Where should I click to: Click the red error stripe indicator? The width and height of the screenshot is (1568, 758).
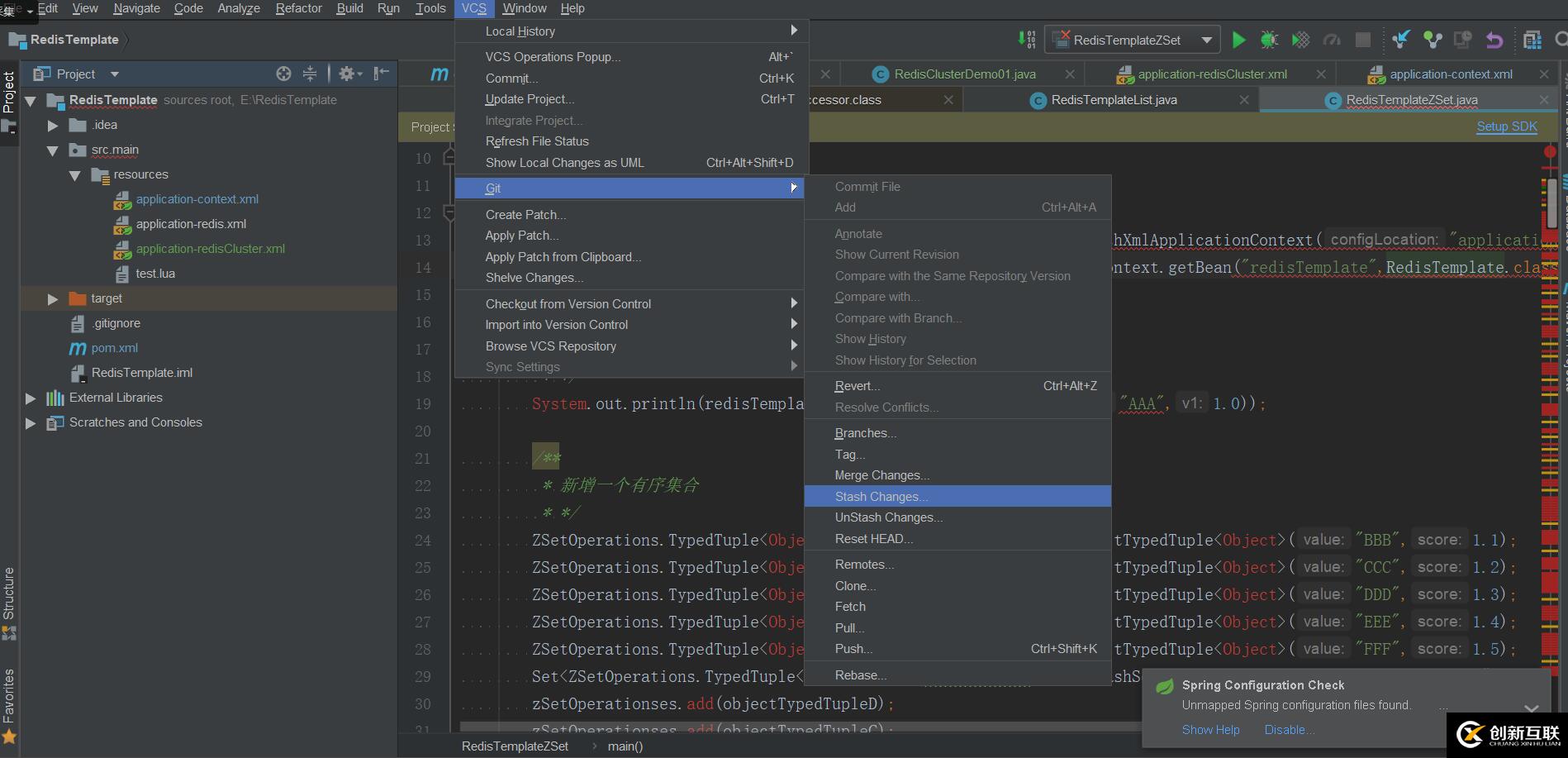[x=1550, y=152]
